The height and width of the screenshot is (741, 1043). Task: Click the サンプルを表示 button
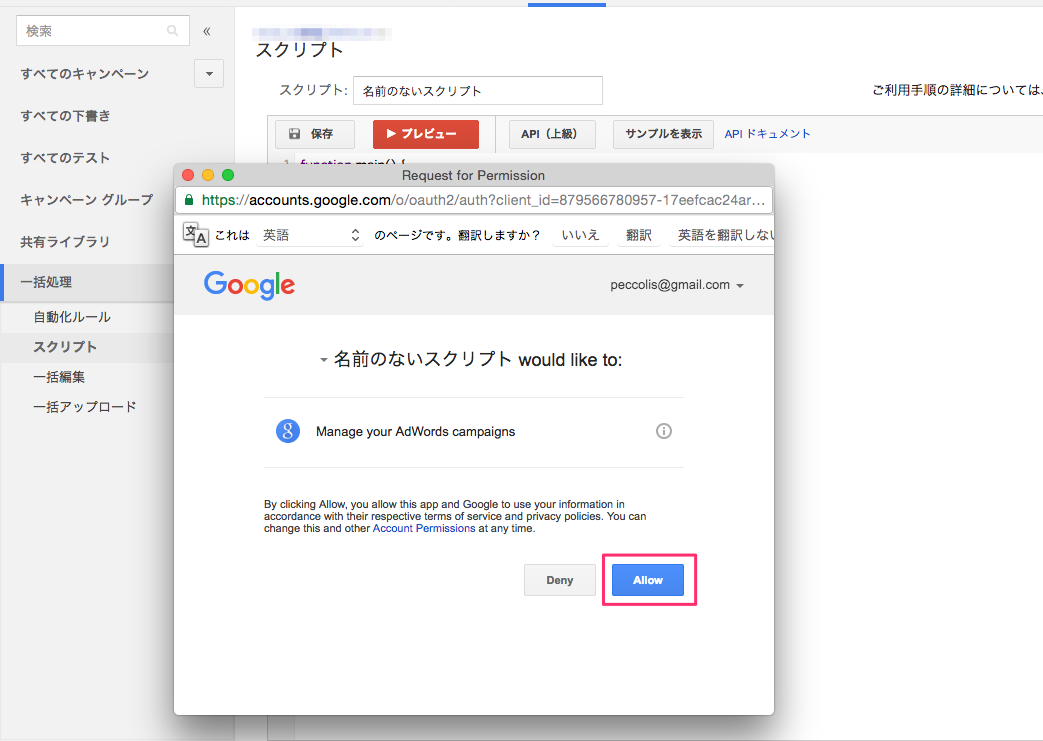(x=663, y=134)
